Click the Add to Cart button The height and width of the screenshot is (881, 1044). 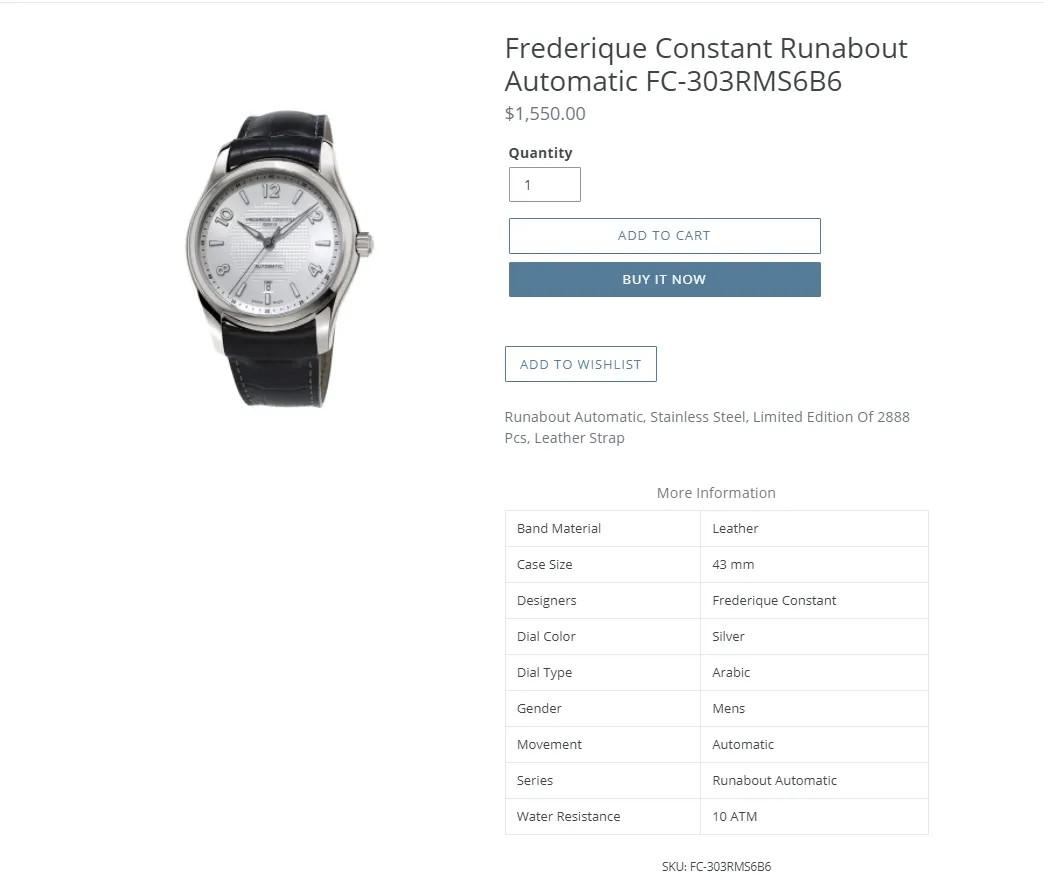pyautogui.click(x=664, y=236)
